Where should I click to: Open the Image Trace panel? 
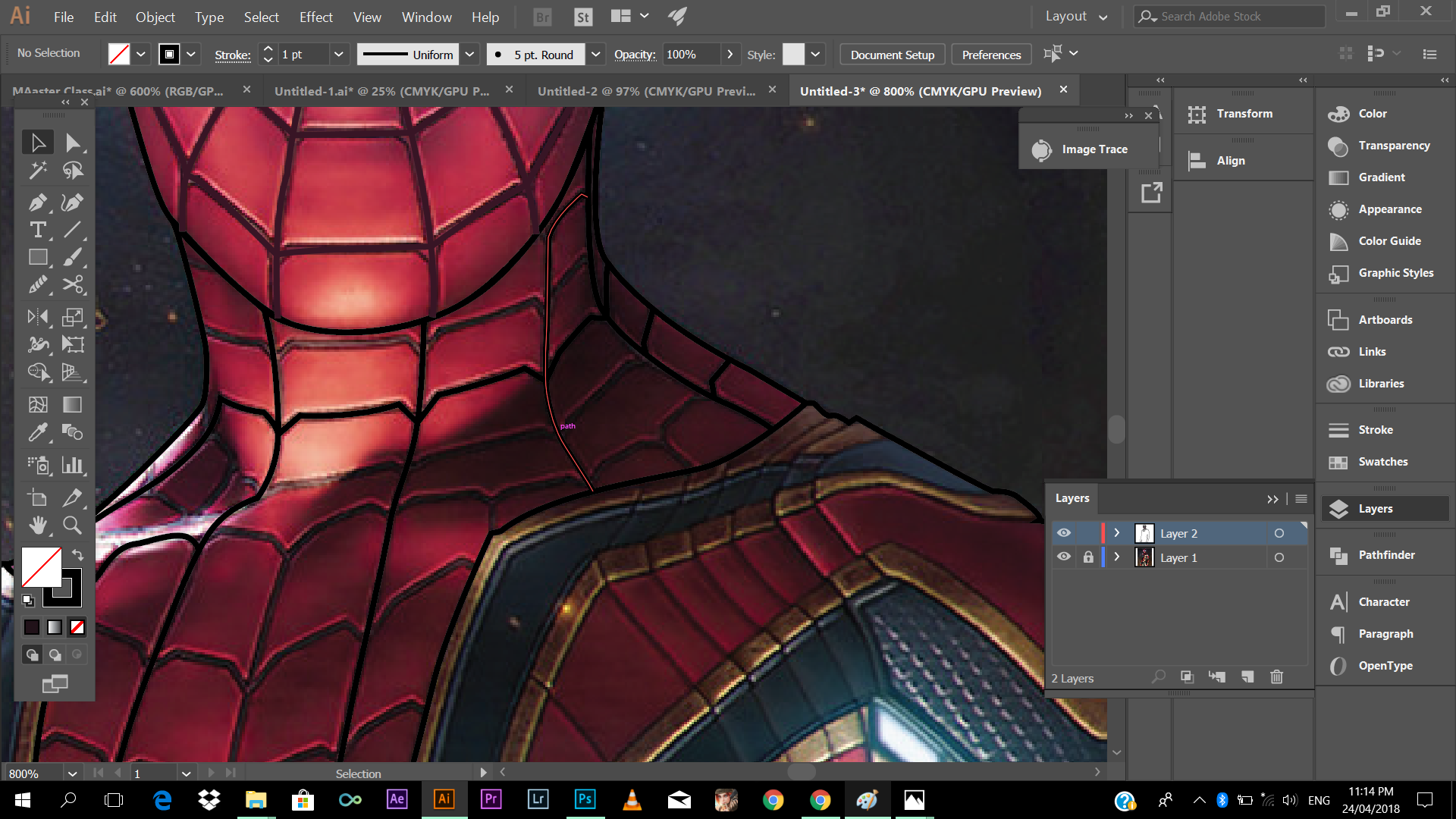(1088, 149)
